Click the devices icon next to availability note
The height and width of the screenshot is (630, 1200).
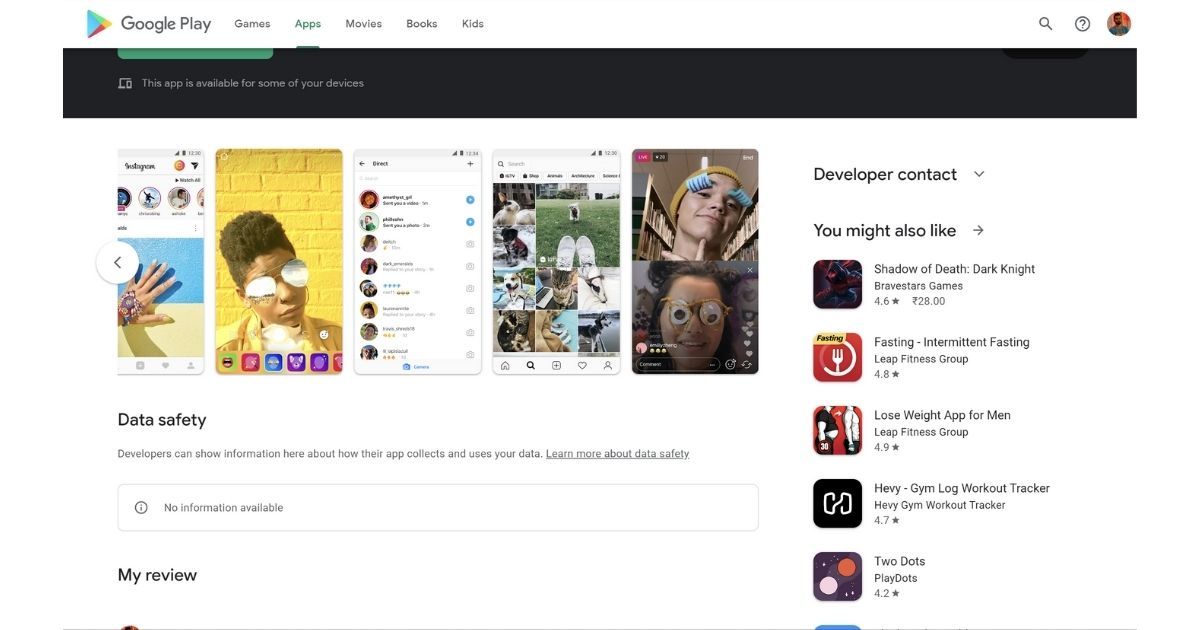[125, 83]
